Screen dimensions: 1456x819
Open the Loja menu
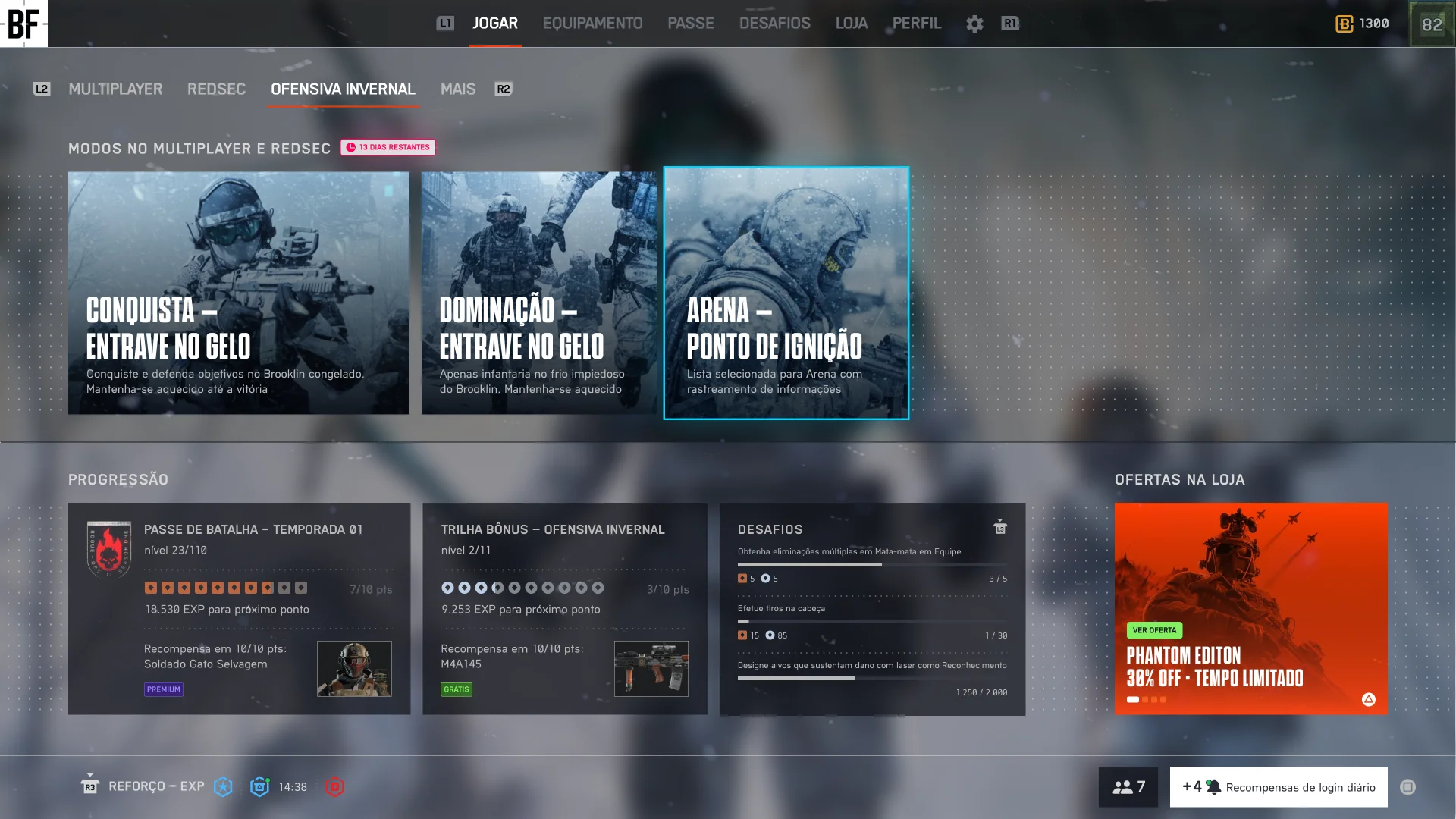(851, 24)
